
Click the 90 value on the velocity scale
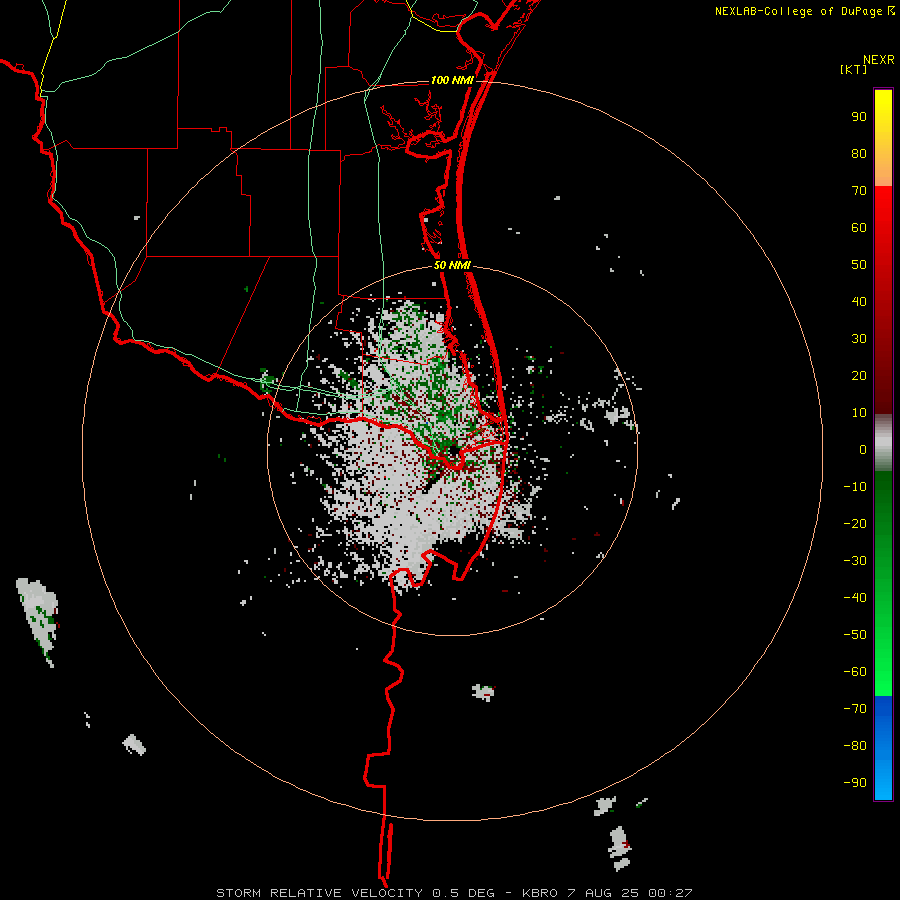click(x=859, y=117)
